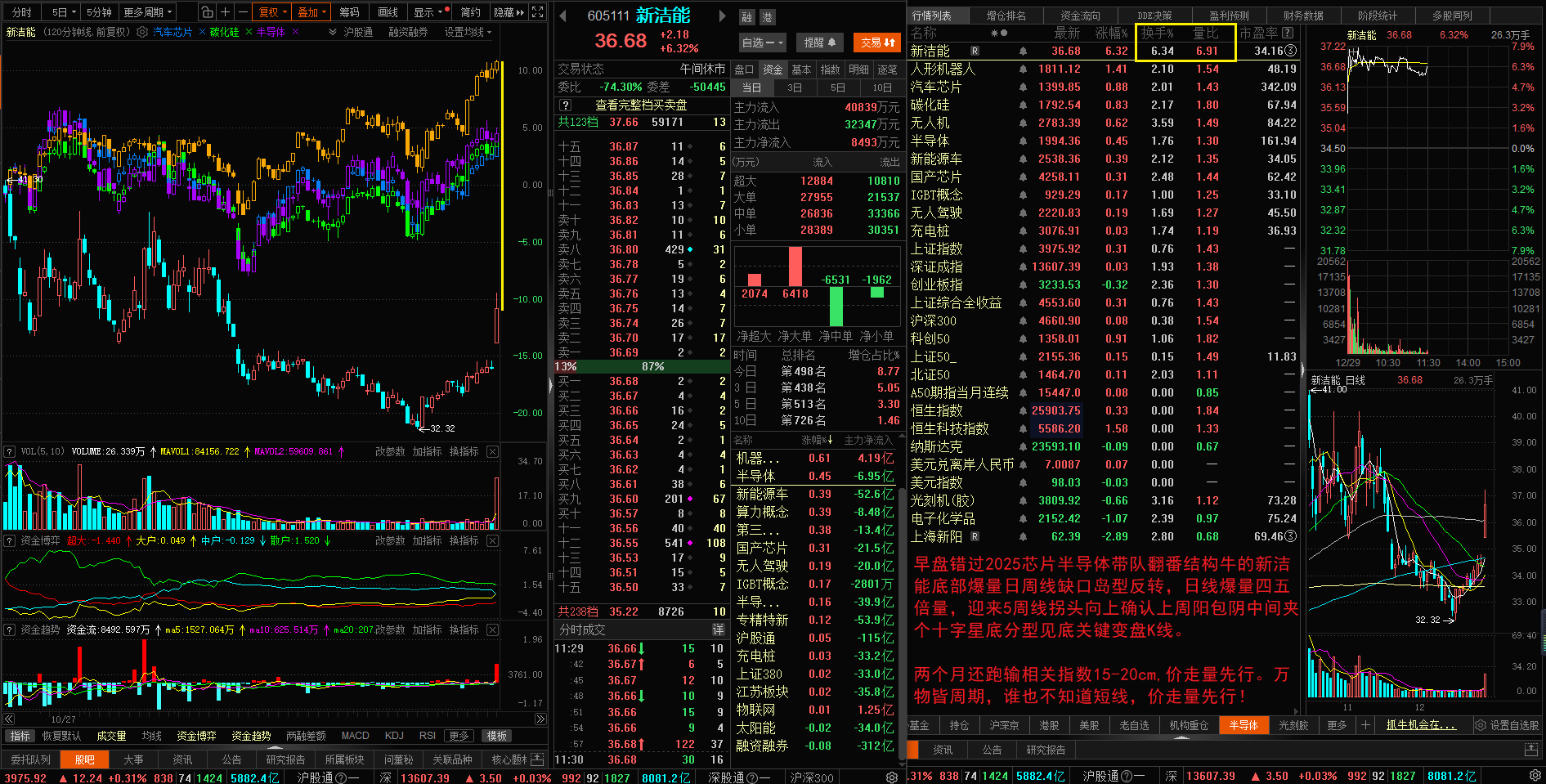Toggle the 均线 indicator
This screenshot has height=784, width=1546.
pyautogui.click(x=151, y=736)
